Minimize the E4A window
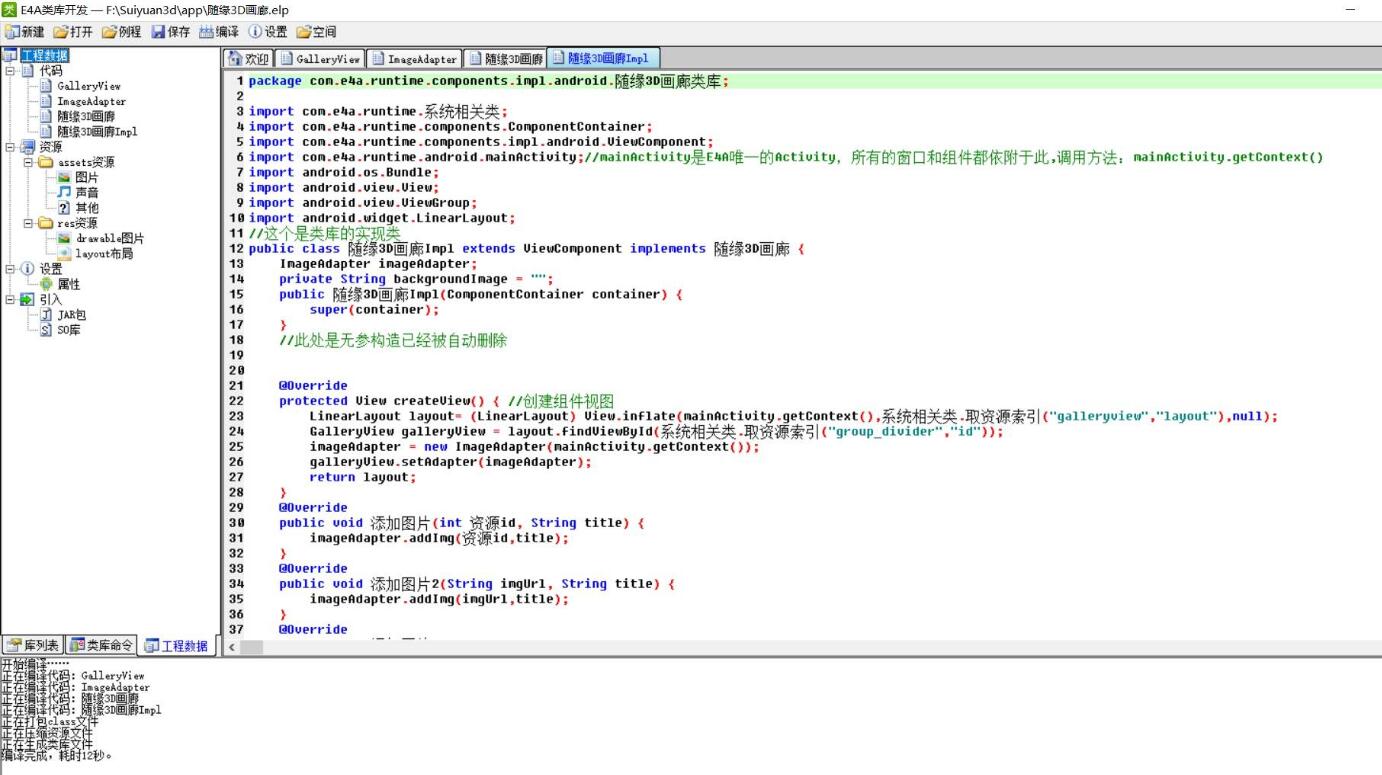Screen dimensions: 1382x775 1349,9
